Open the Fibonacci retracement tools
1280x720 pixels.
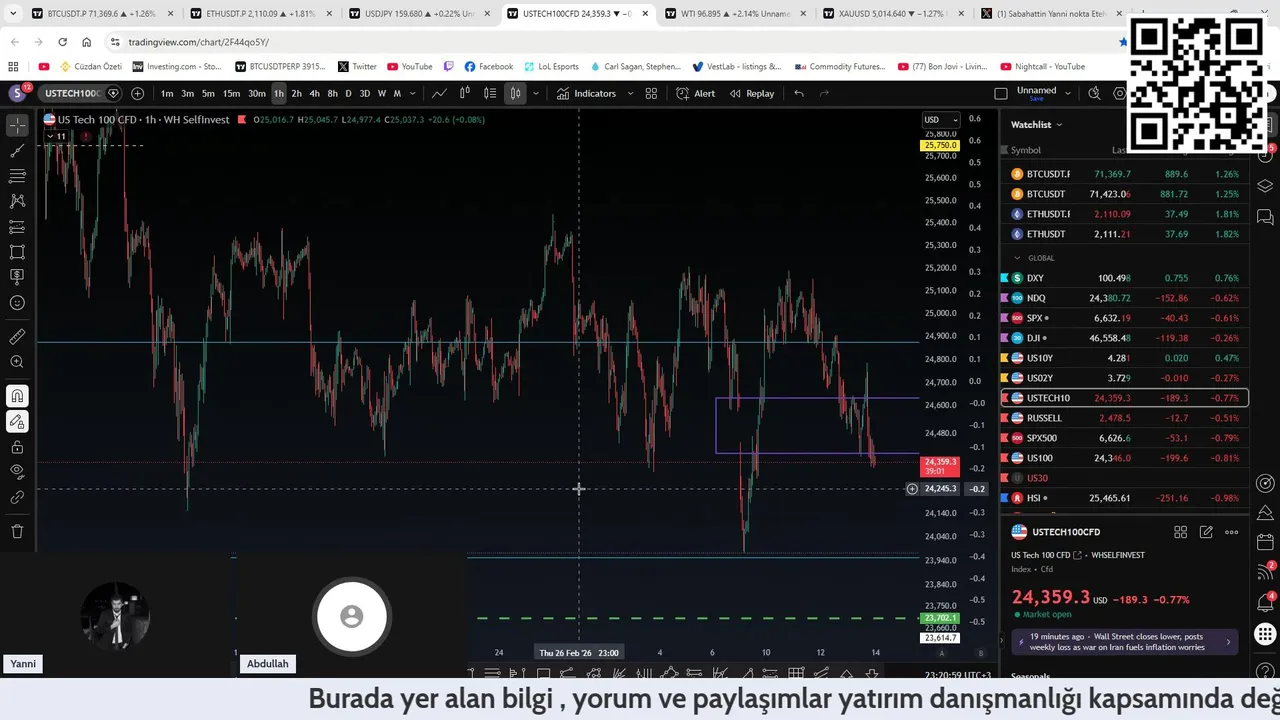pos(17,176)
